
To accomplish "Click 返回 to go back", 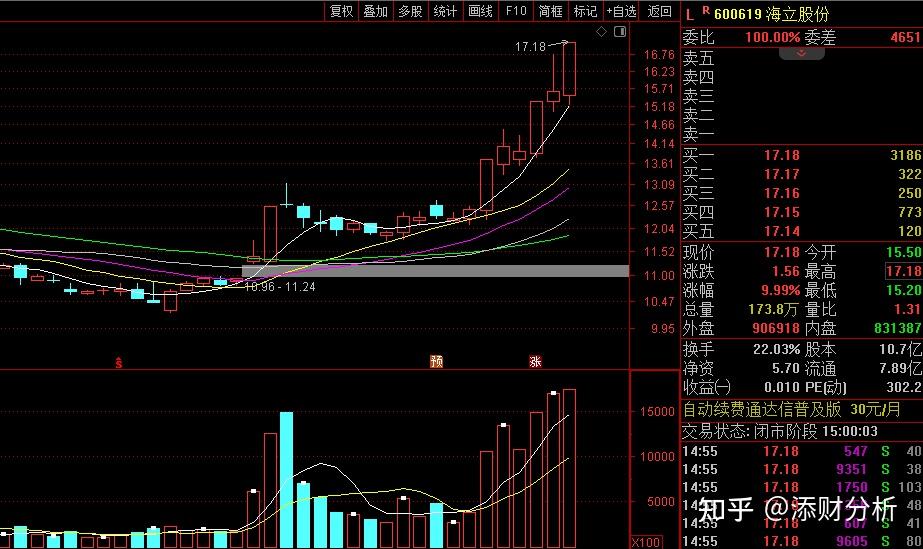I will pos(660,11).
